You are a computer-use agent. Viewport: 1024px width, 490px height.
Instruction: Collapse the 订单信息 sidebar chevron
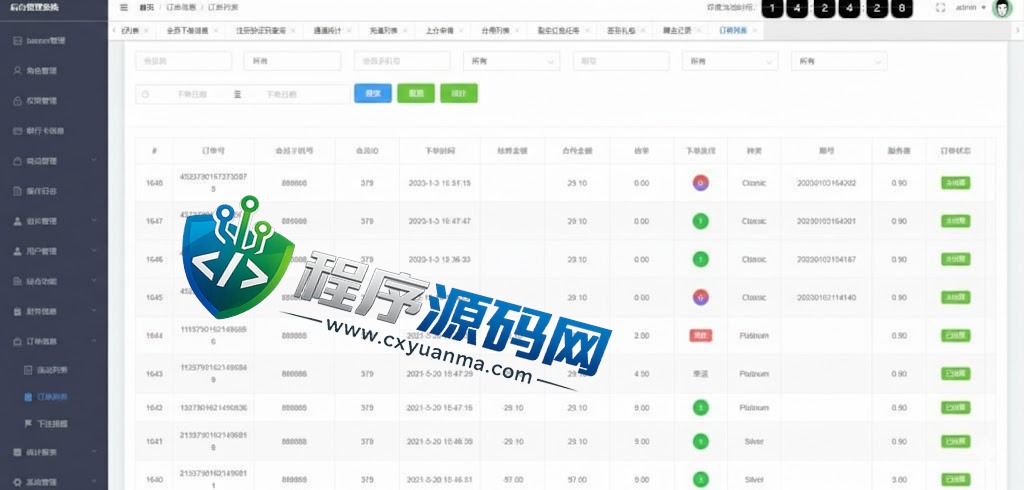(93, 341)
